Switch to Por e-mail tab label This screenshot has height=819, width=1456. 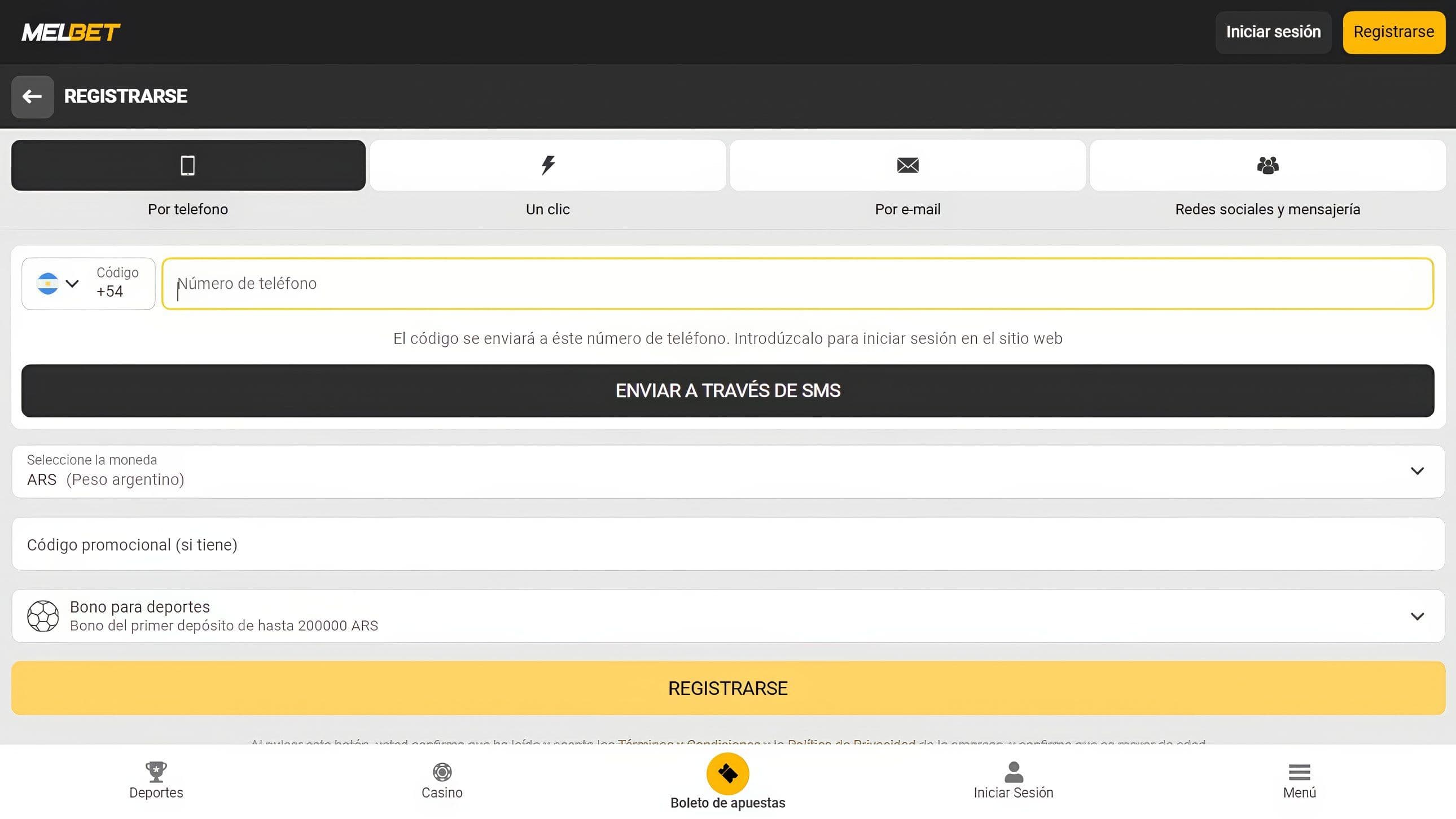pyautogui.click(x=907, y=210)
